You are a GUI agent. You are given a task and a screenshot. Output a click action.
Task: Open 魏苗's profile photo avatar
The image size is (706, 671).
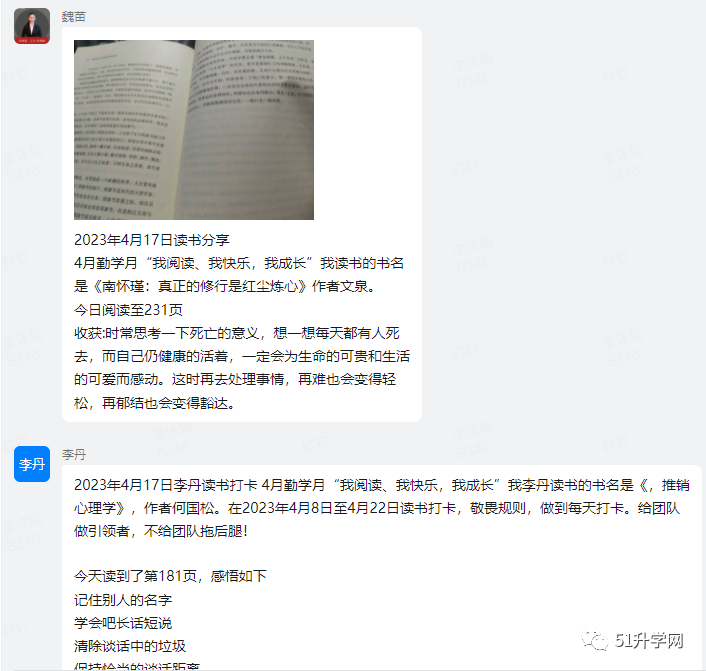(32, 26)
